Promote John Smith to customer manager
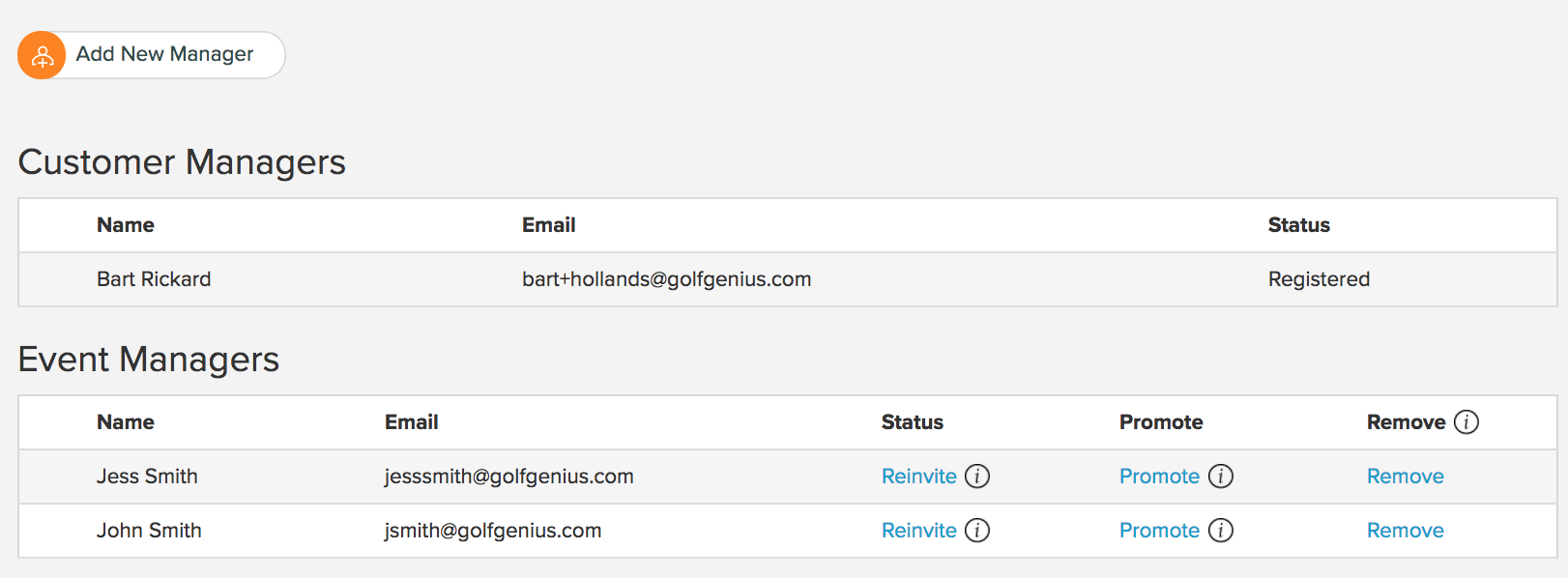Screen dimensions: 1568x578 pos(1159,531)
